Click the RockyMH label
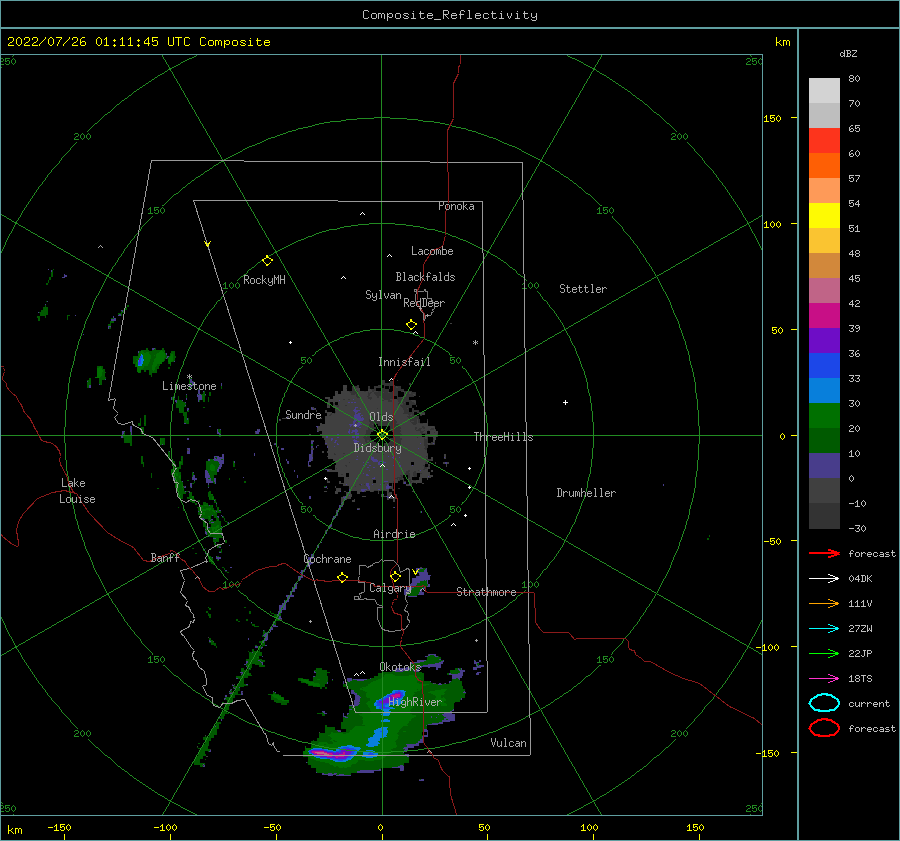This screenshot has width=900, height=841. point(264,280)
